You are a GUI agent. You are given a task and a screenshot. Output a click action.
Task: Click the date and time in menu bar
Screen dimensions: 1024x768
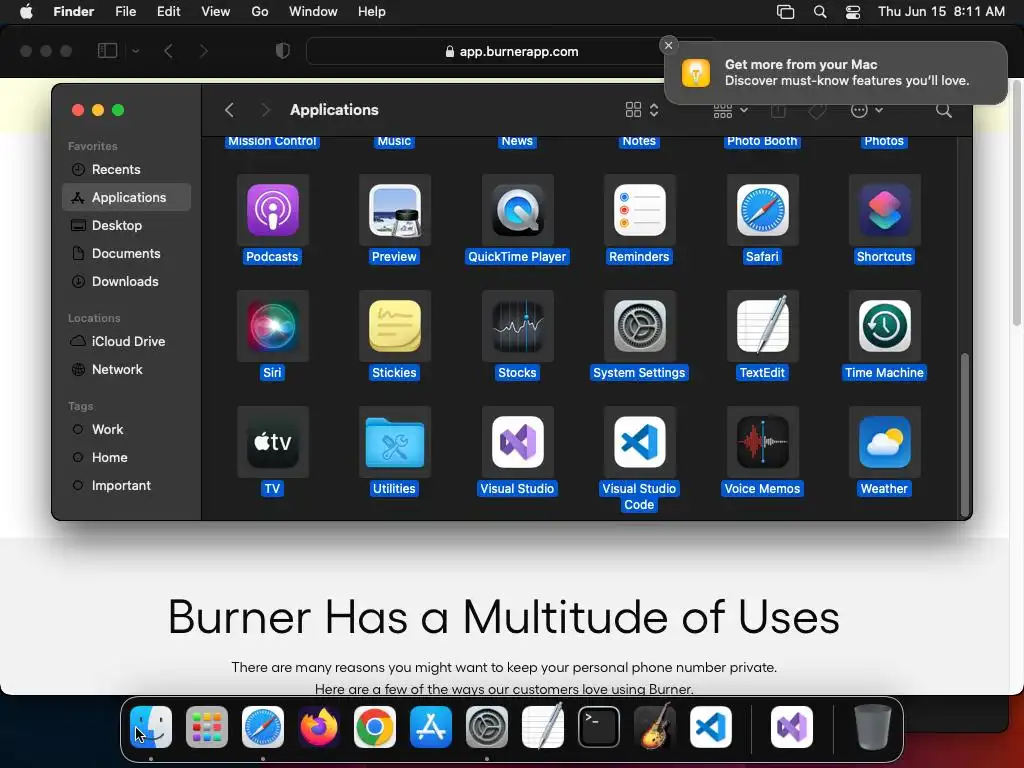coord(941,12)
